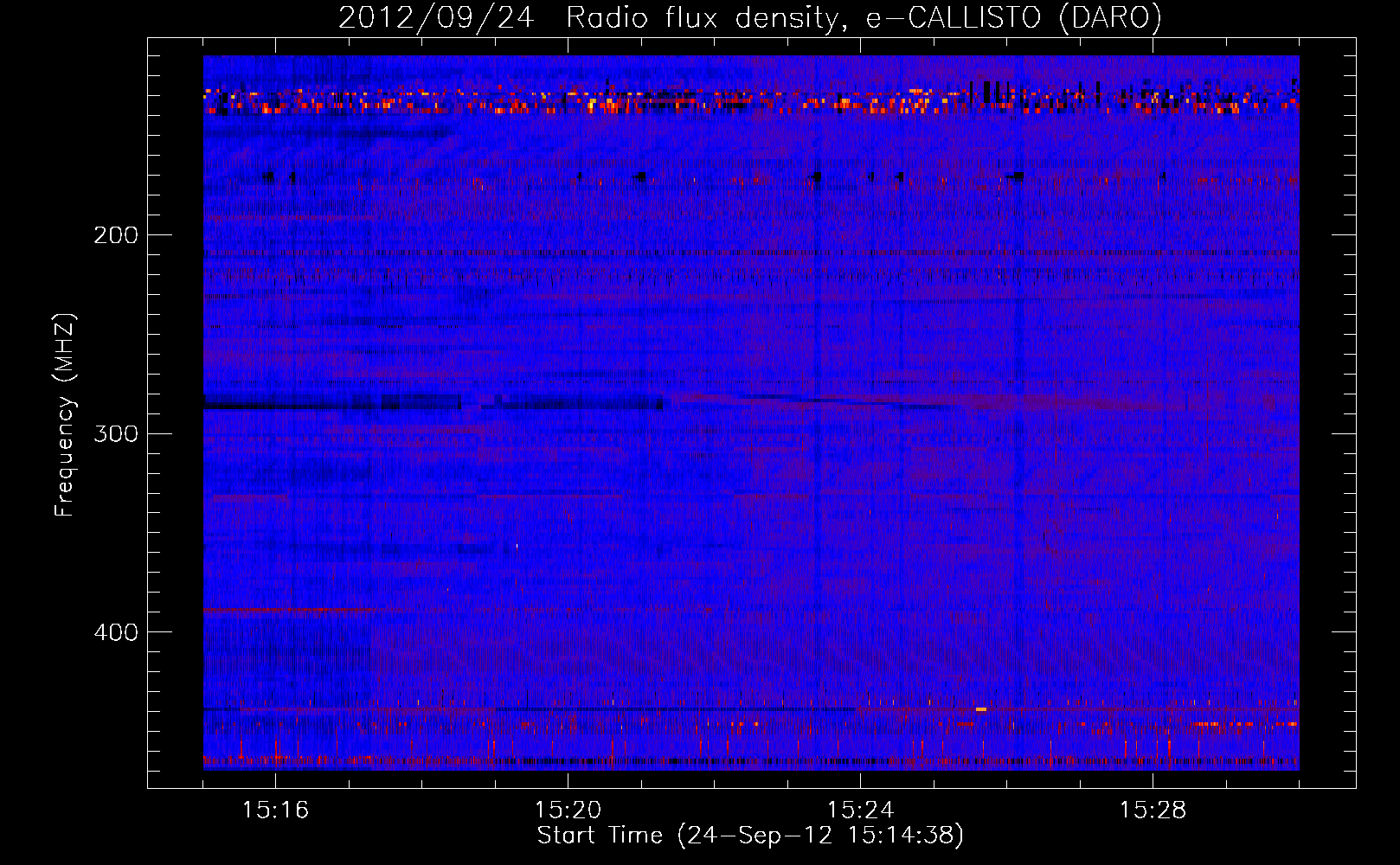This screenshot has height=865, width=1400.
Task: Click the 300 frequency tick label
Action: pyautogui.click(x=116, y=433)
